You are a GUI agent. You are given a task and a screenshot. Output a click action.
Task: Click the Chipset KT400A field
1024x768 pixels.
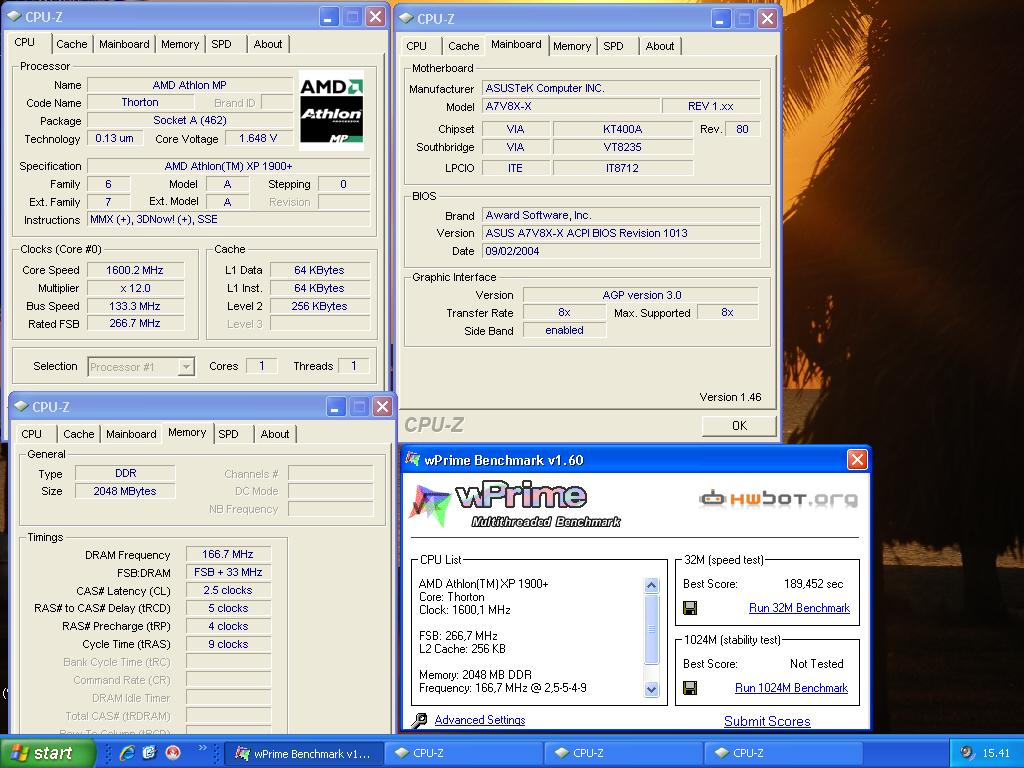point(622,129)
